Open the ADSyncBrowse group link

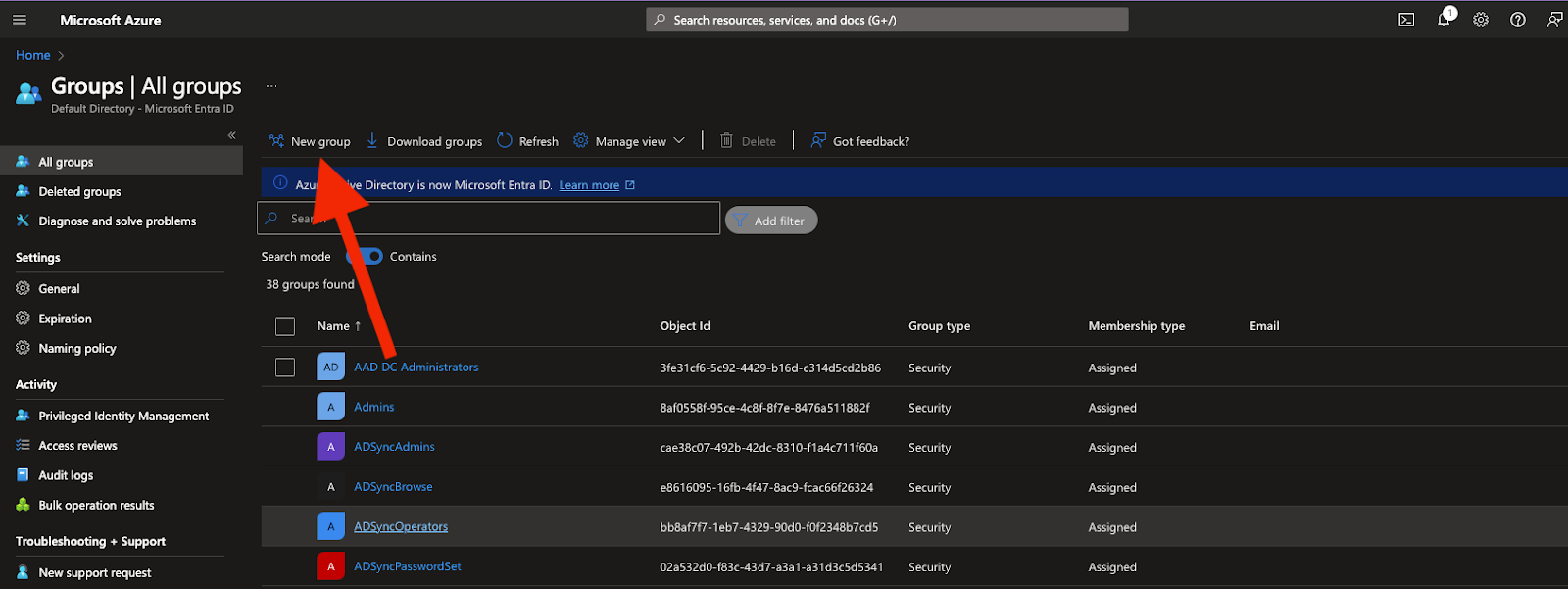click(x=393, y=487)
